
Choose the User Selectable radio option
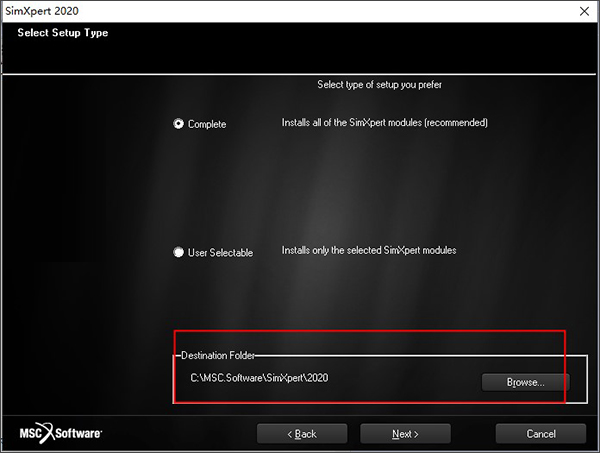[178, 253]
